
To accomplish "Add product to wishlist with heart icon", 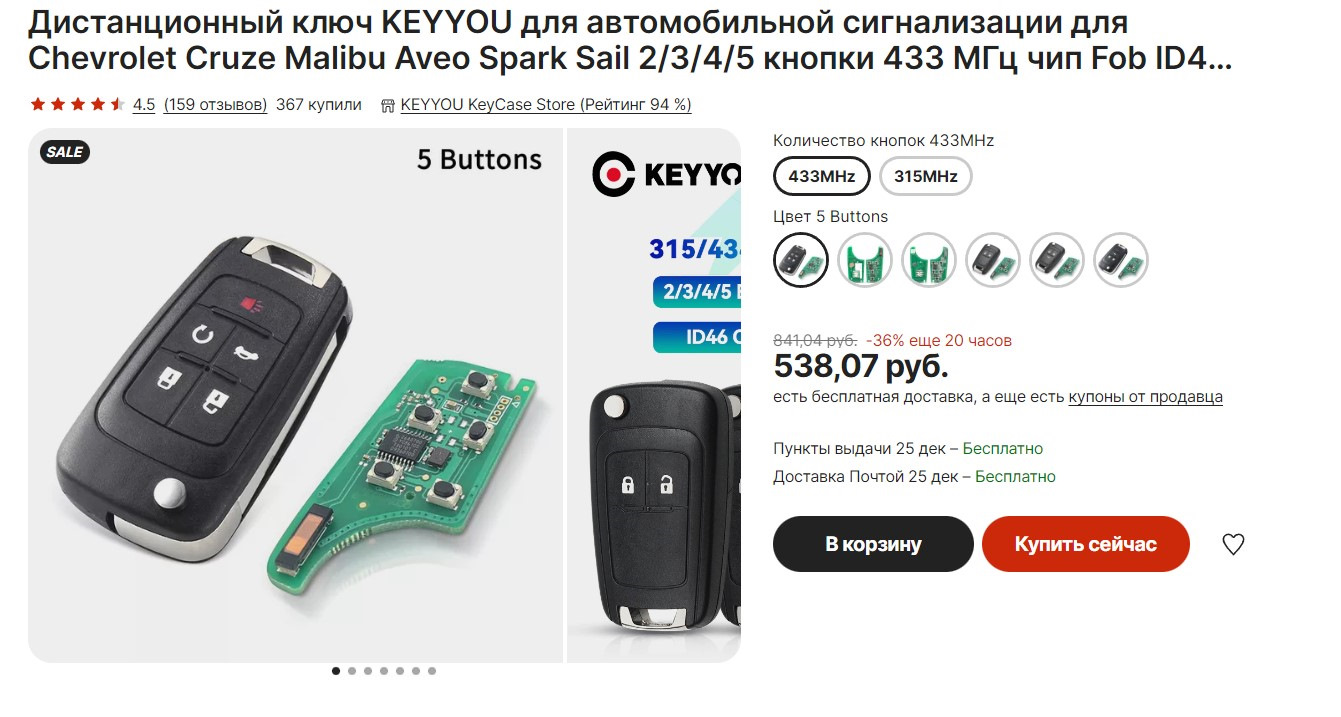I will tap(1233, 544).
